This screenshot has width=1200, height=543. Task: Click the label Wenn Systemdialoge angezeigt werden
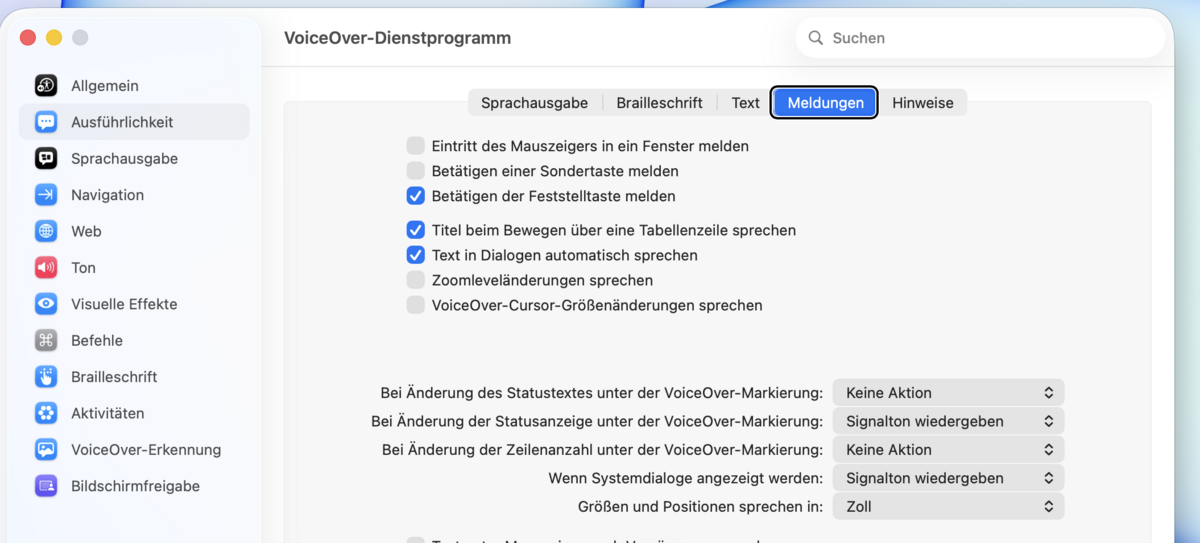(686, 478)
